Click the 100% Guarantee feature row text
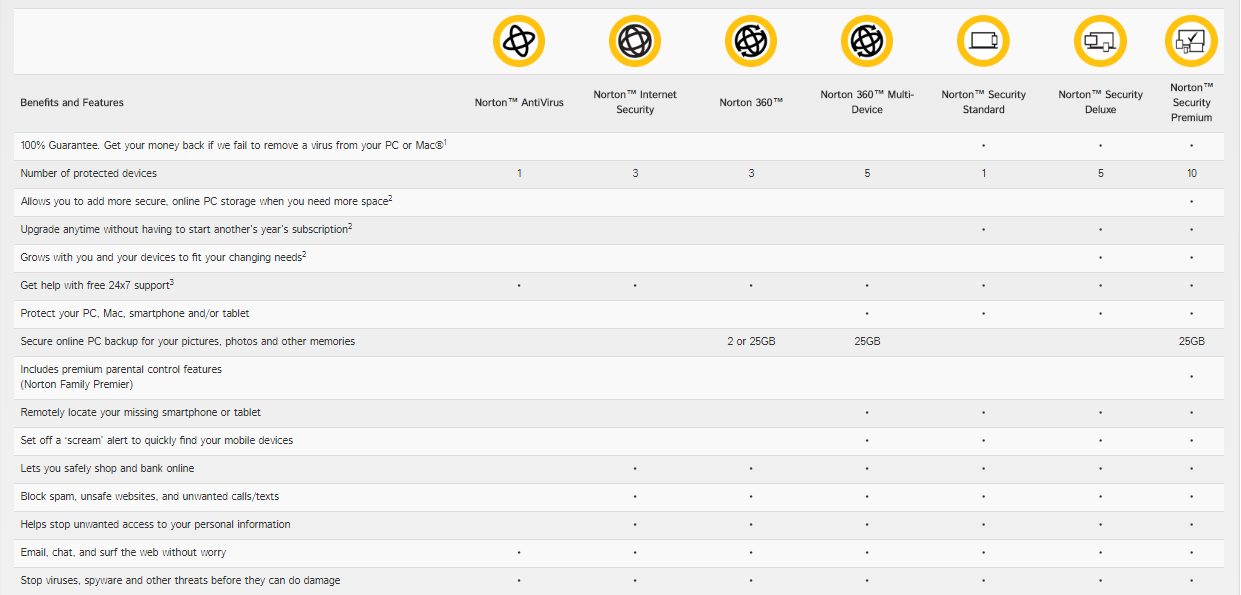Image resolution: width=1241 pixels, height=595 pixels. 233,146
